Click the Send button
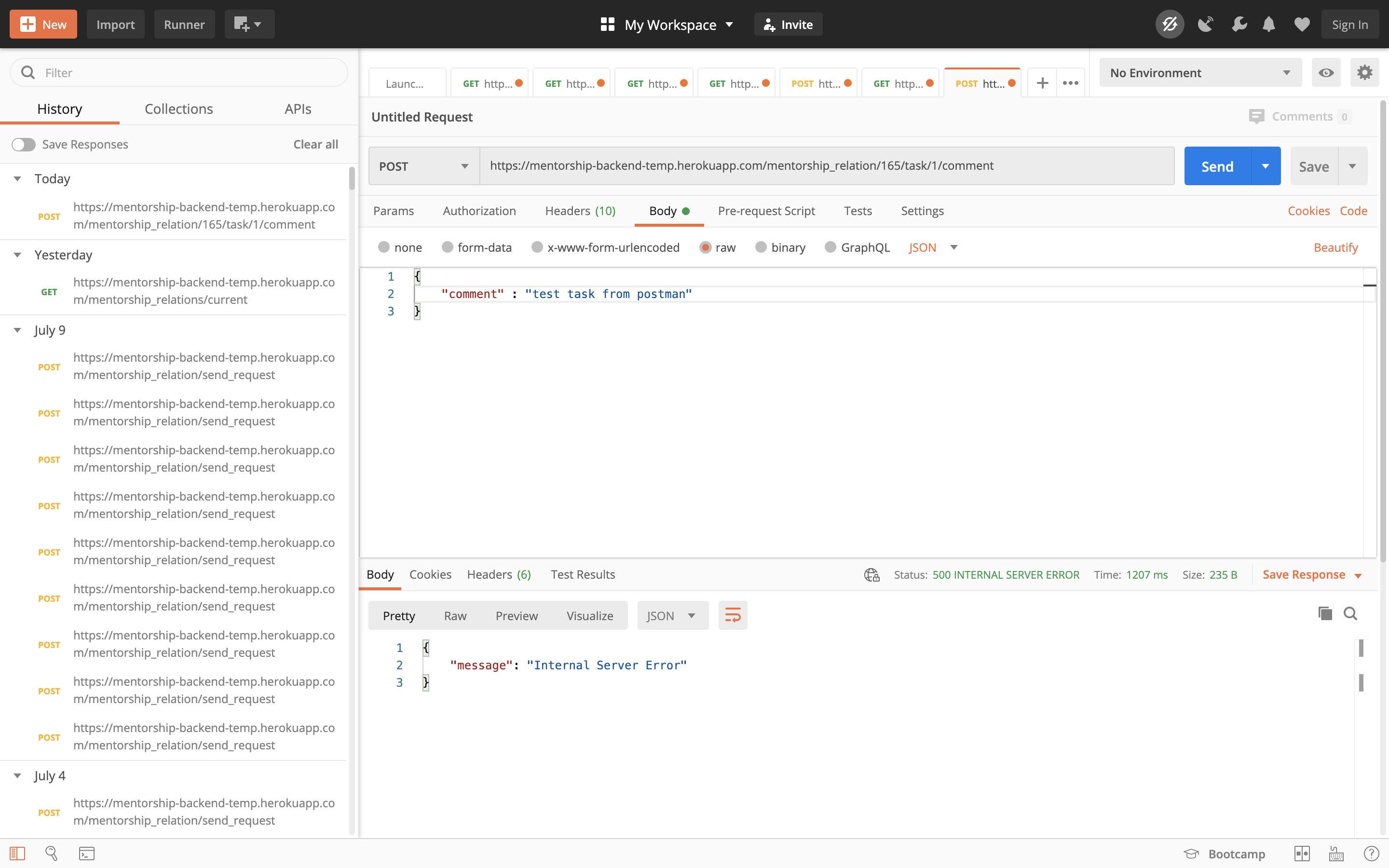The width and height of the screenshot is (1389, 868). click(1218, 166)
